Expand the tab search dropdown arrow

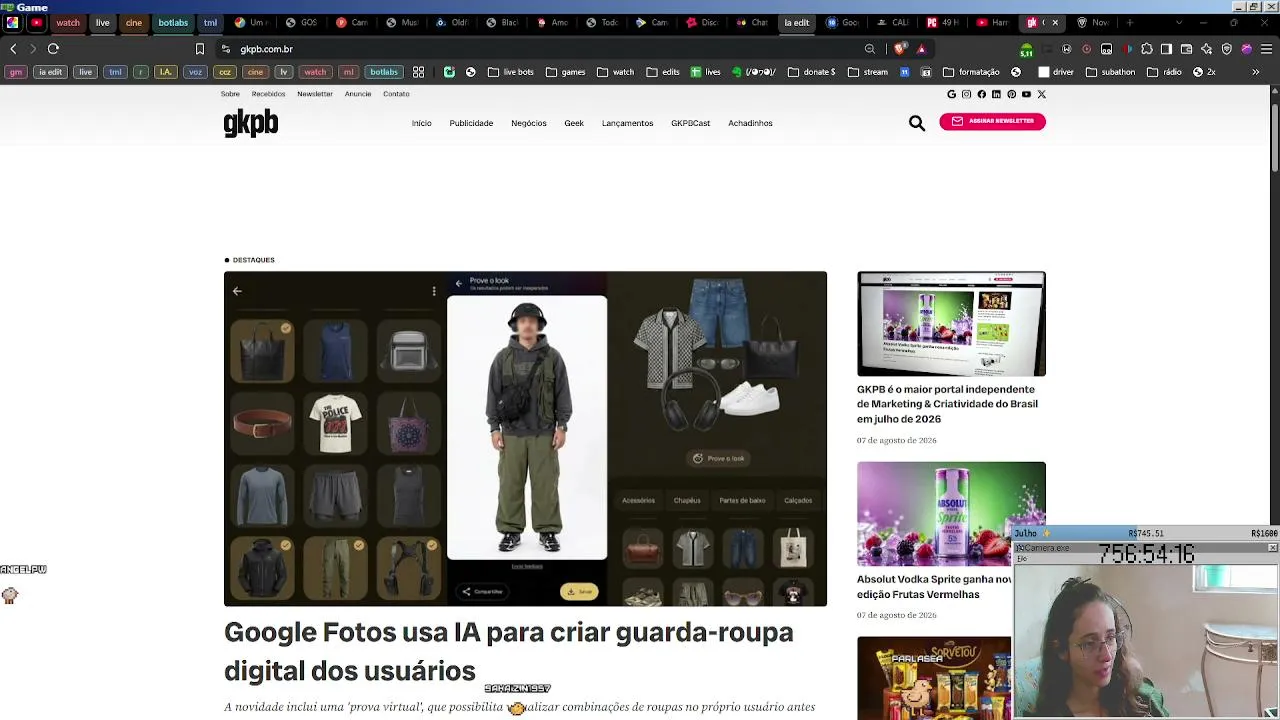coord(1179,22)
